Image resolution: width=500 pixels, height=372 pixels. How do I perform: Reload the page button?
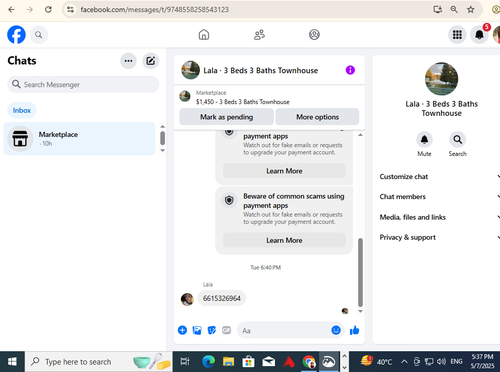click(48, 9)
